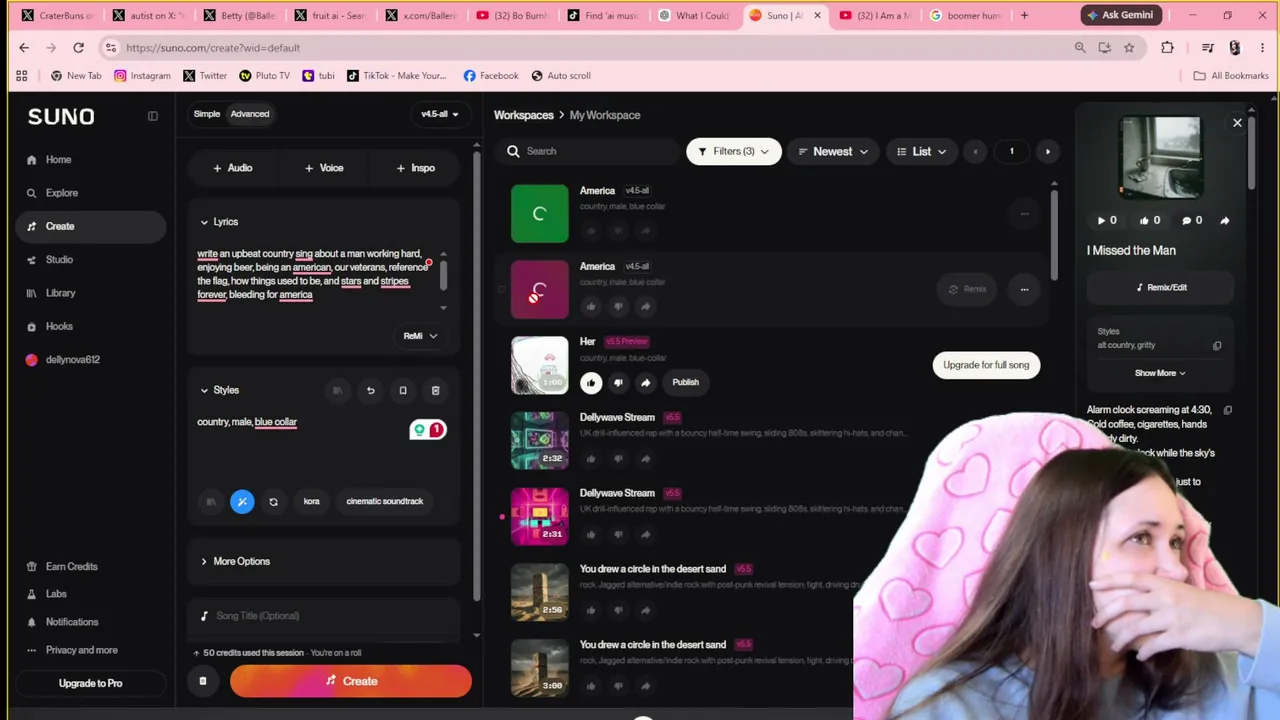Click Upgrade to Pro
The height and width of the screenshot is (720, 1280).
click(90, 683)
